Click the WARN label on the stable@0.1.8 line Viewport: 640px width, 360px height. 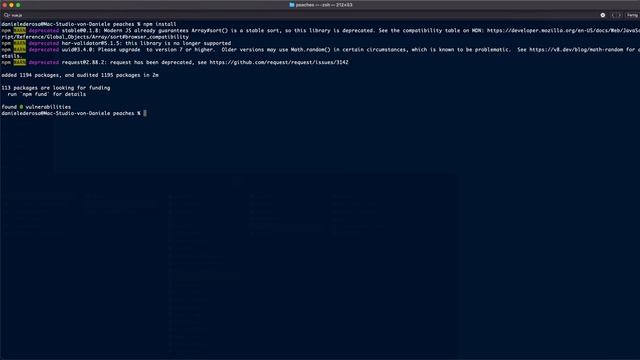[20, 31]
